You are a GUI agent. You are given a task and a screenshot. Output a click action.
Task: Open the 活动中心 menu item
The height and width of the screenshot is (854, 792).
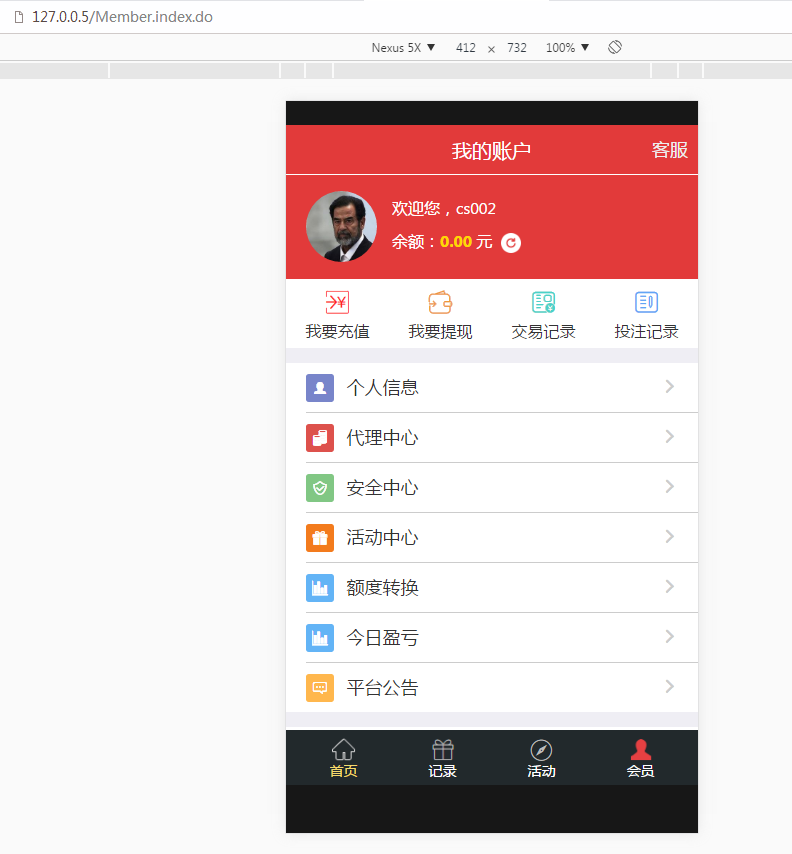[x=382, y=538]
